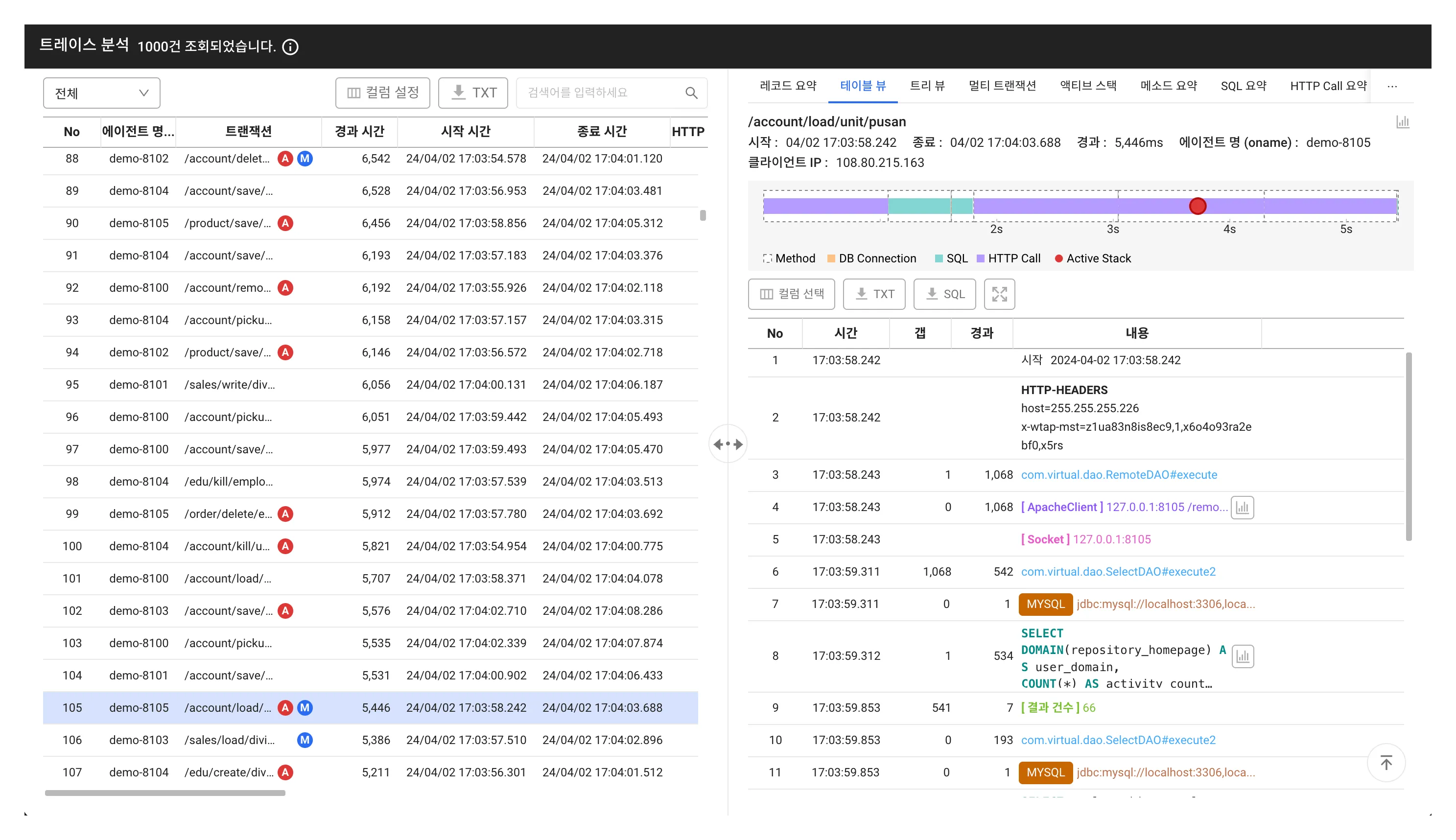Click the red active stack marker on the timeline
Screen dimensions: 1456x840
(1197, 206)
